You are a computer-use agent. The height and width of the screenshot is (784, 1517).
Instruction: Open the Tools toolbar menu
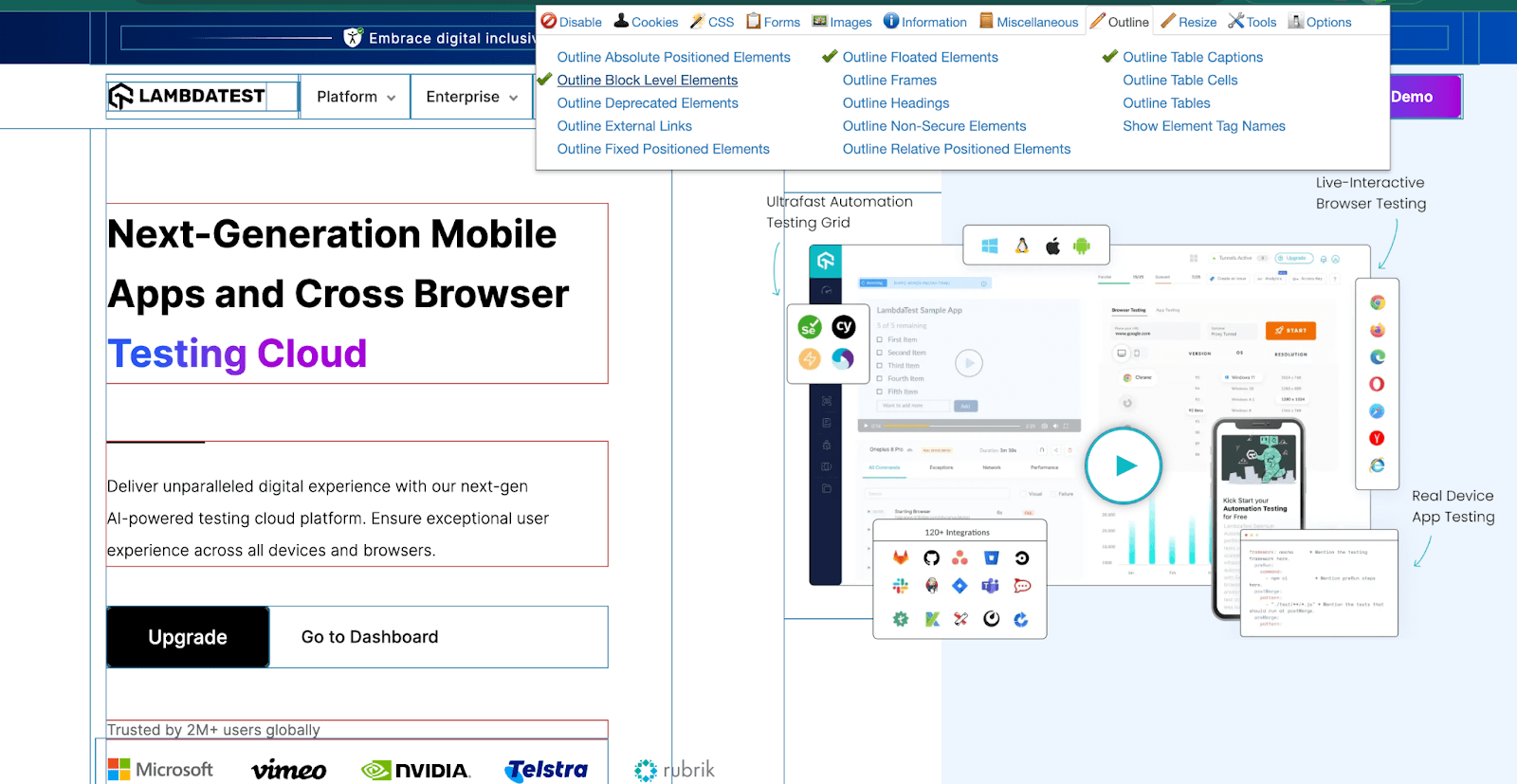pyautogui.click(x=1252, y=22)
